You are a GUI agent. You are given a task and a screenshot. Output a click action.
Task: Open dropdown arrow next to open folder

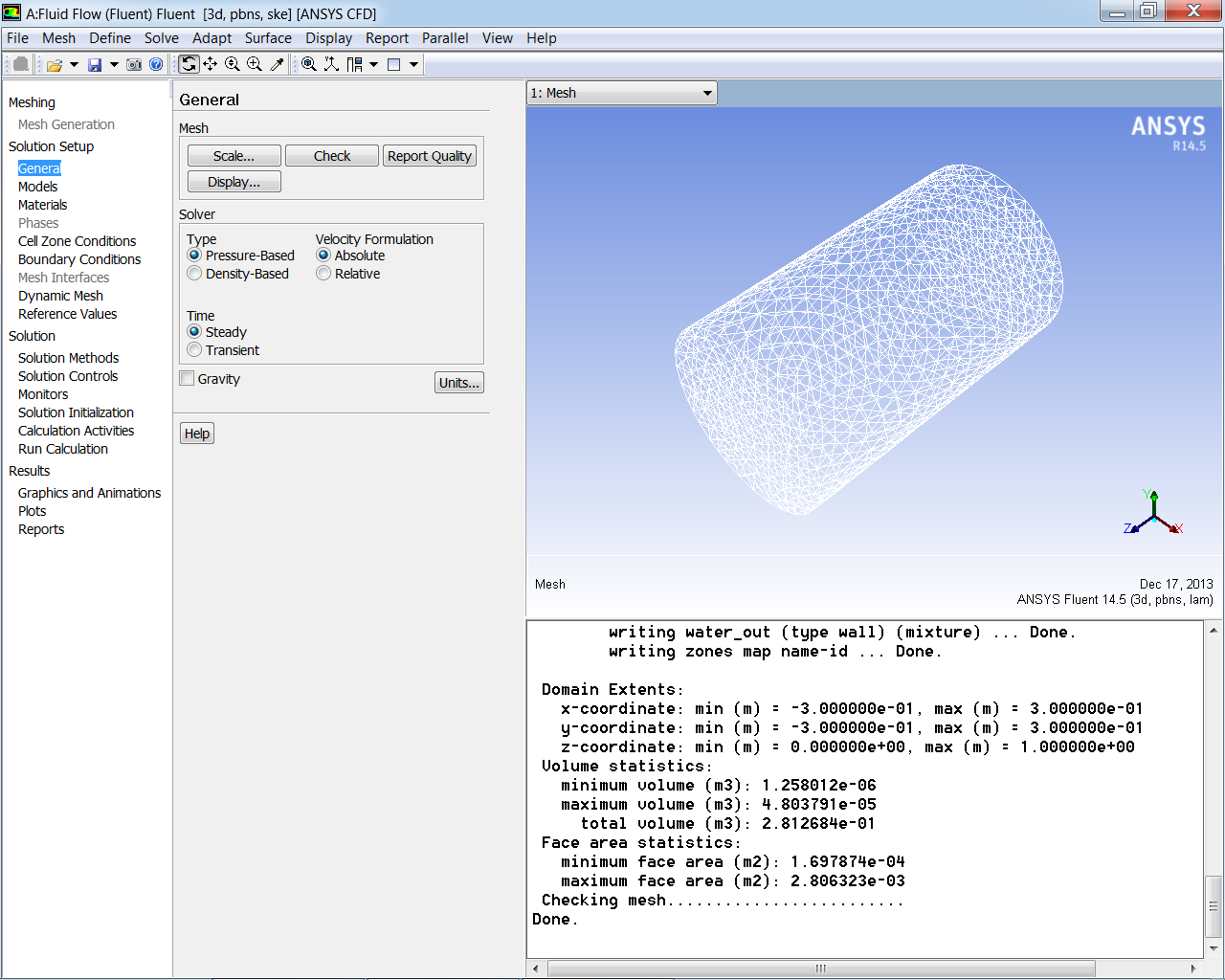(x=74, y=65)
